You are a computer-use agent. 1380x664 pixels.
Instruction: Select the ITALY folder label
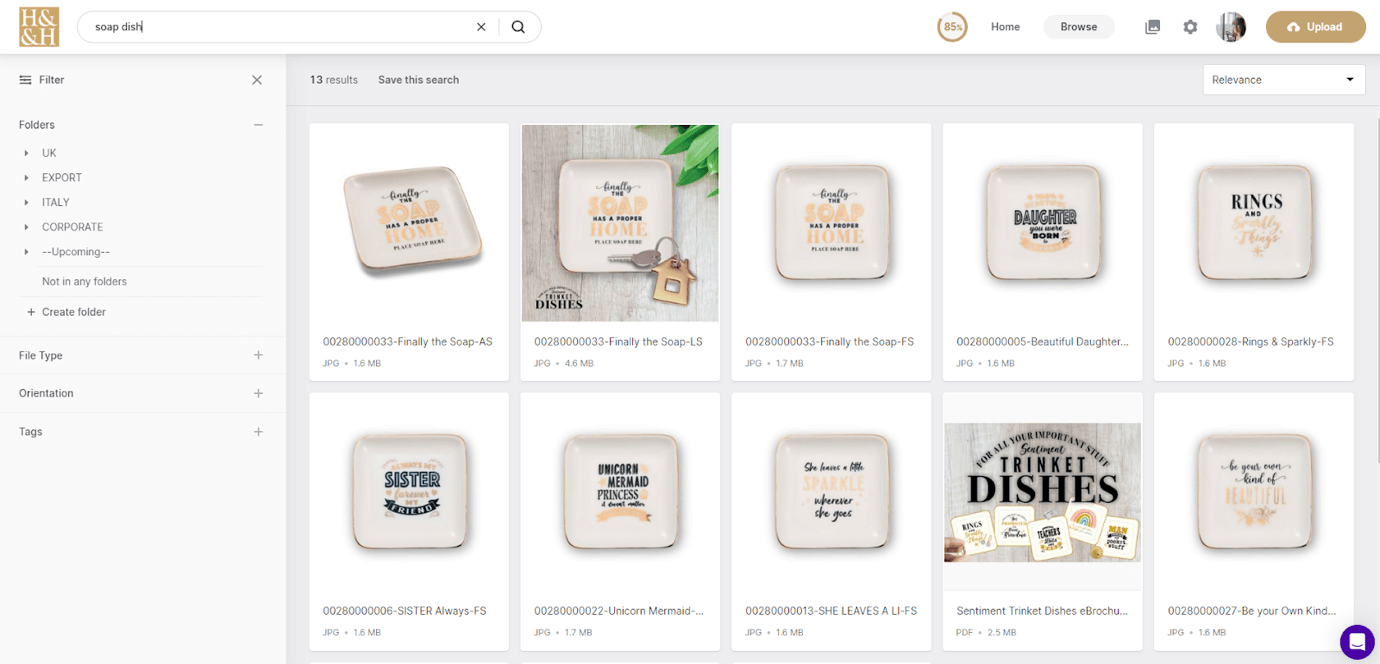56,202
